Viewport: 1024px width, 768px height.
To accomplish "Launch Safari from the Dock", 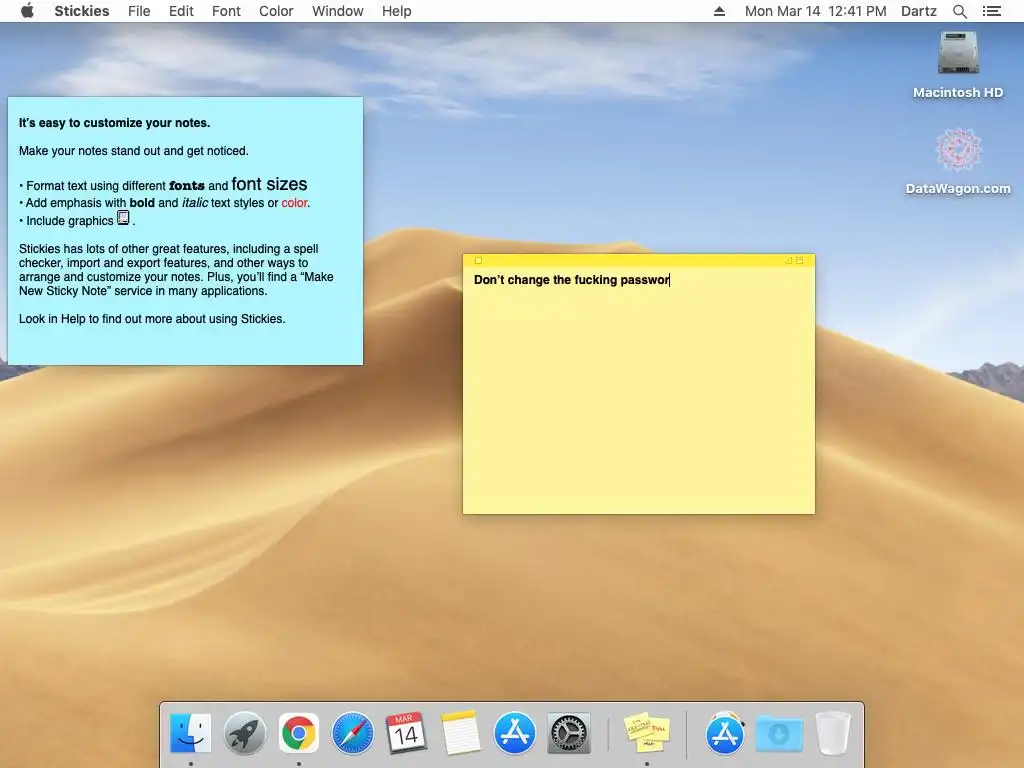I will tap(353, 733).
